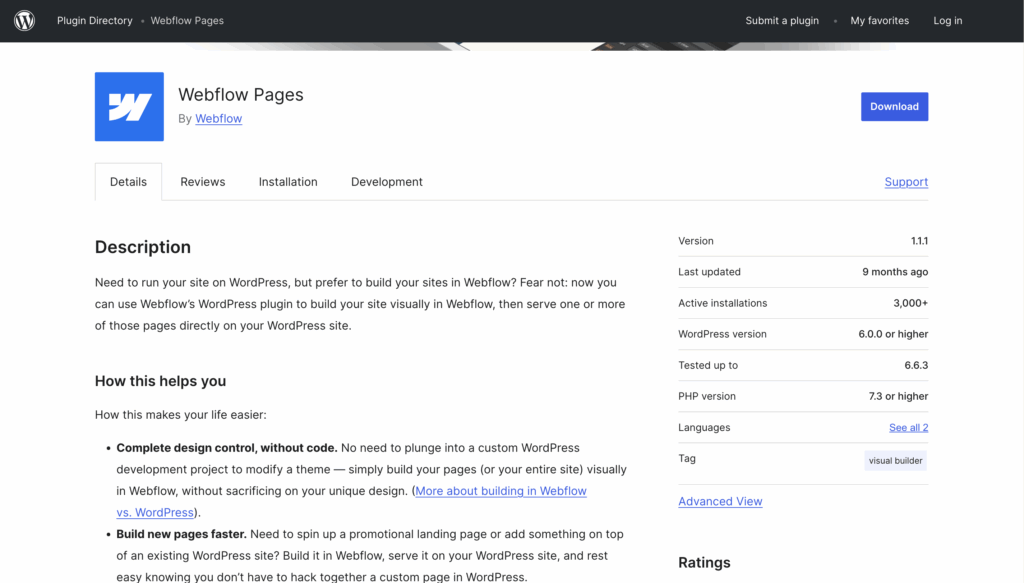Open the Support link
This screenshot has width=1024, height=583.
click(x=906, y=182)
